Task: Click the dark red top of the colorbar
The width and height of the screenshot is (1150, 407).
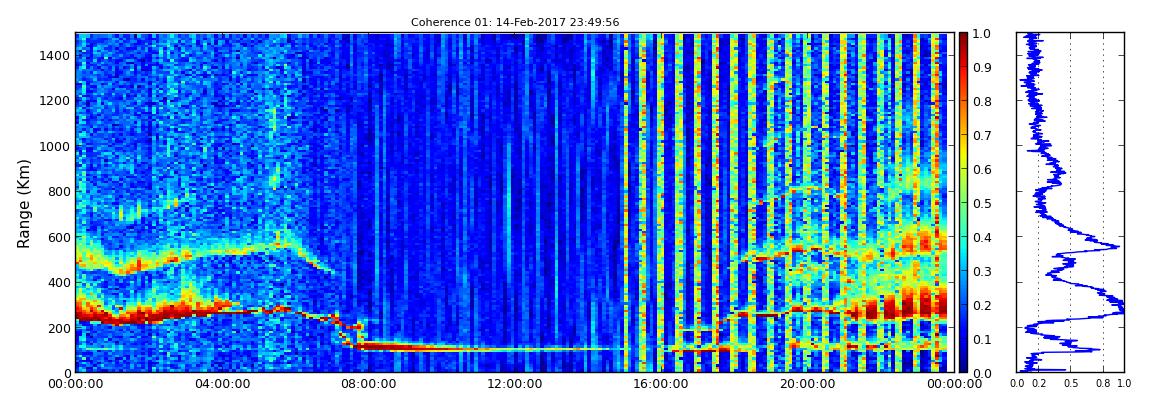Action: [963, 38]
